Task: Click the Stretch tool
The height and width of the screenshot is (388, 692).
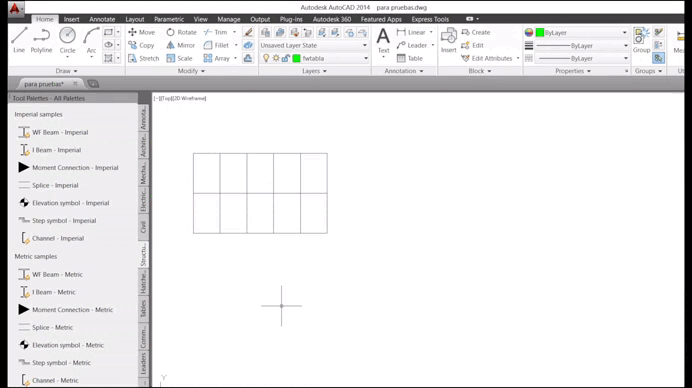Action: click(143, 58)
